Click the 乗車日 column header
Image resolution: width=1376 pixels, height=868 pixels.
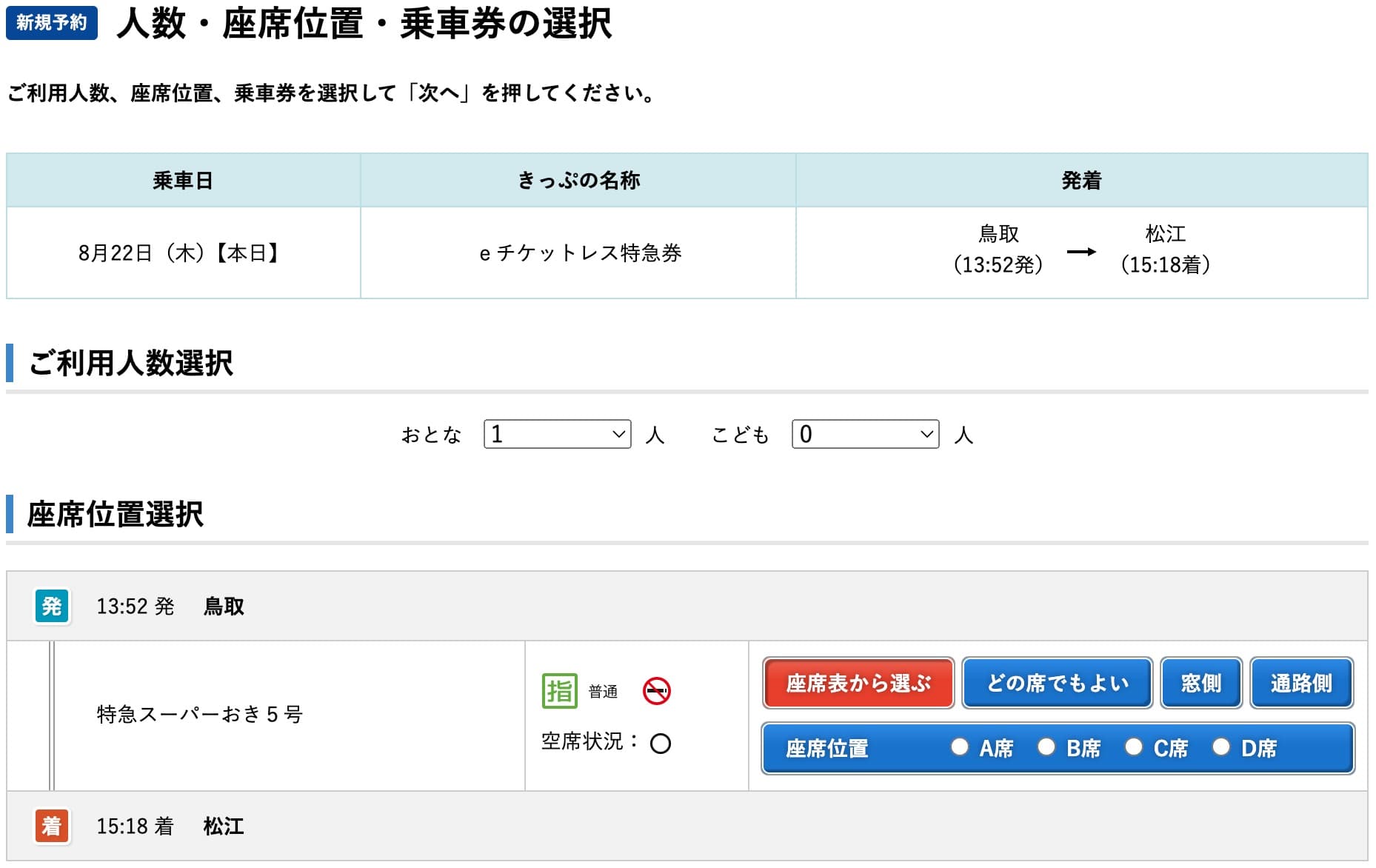(x=183, y=180)
